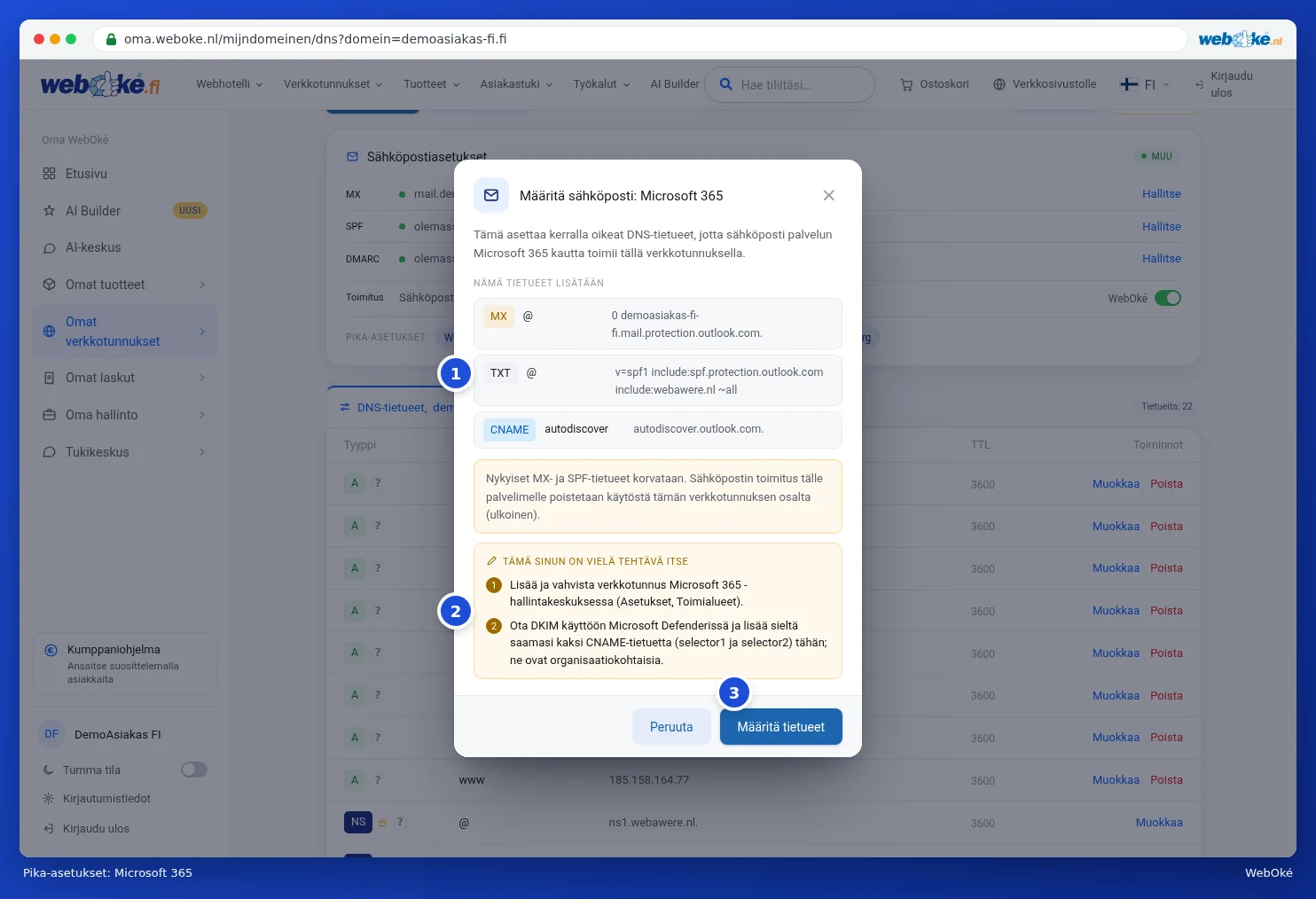Screen dimensions: 1316x899
Task: Click the WebOké.fi logo
Action: [x=100, y=84]
